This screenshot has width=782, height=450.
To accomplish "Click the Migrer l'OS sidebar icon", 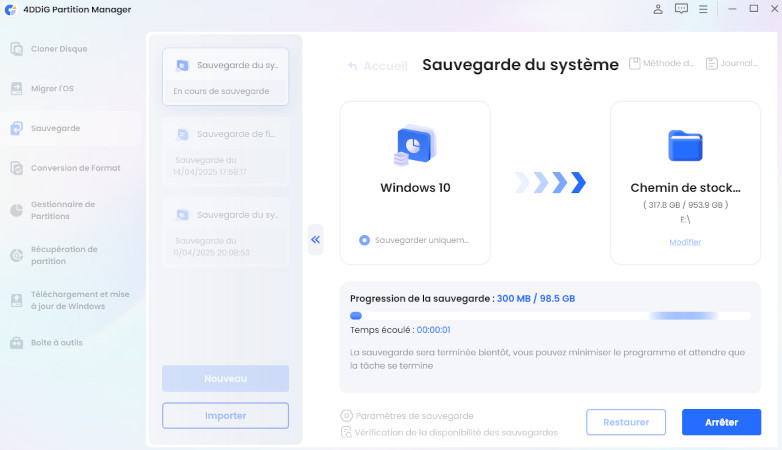I will [16, 89].
